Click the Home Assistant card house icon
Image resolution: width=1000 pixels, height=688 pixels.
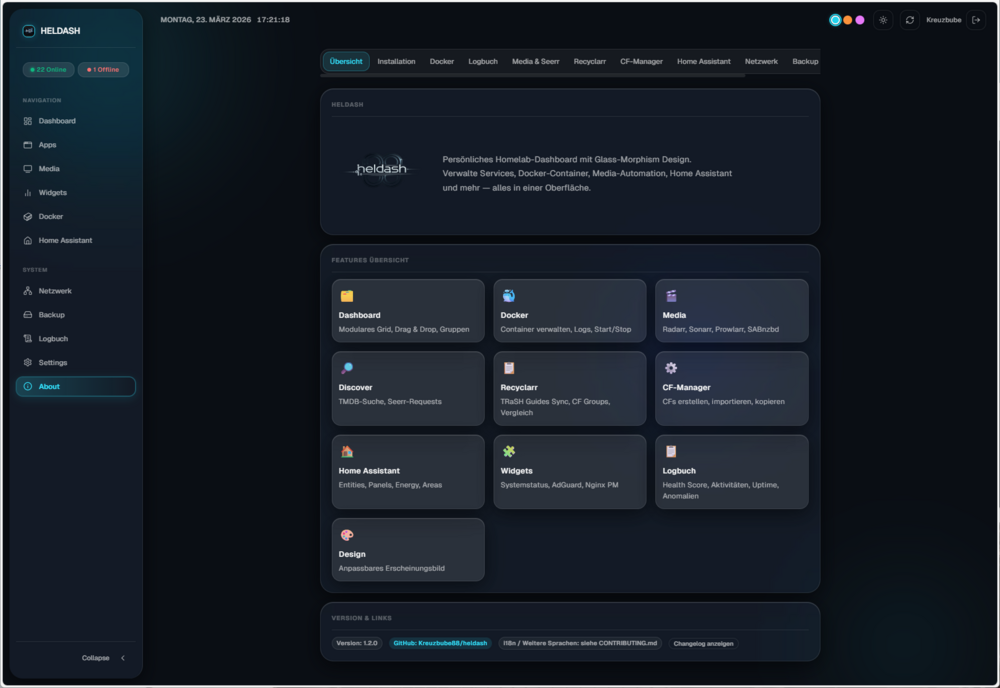[x=347, y=451]
